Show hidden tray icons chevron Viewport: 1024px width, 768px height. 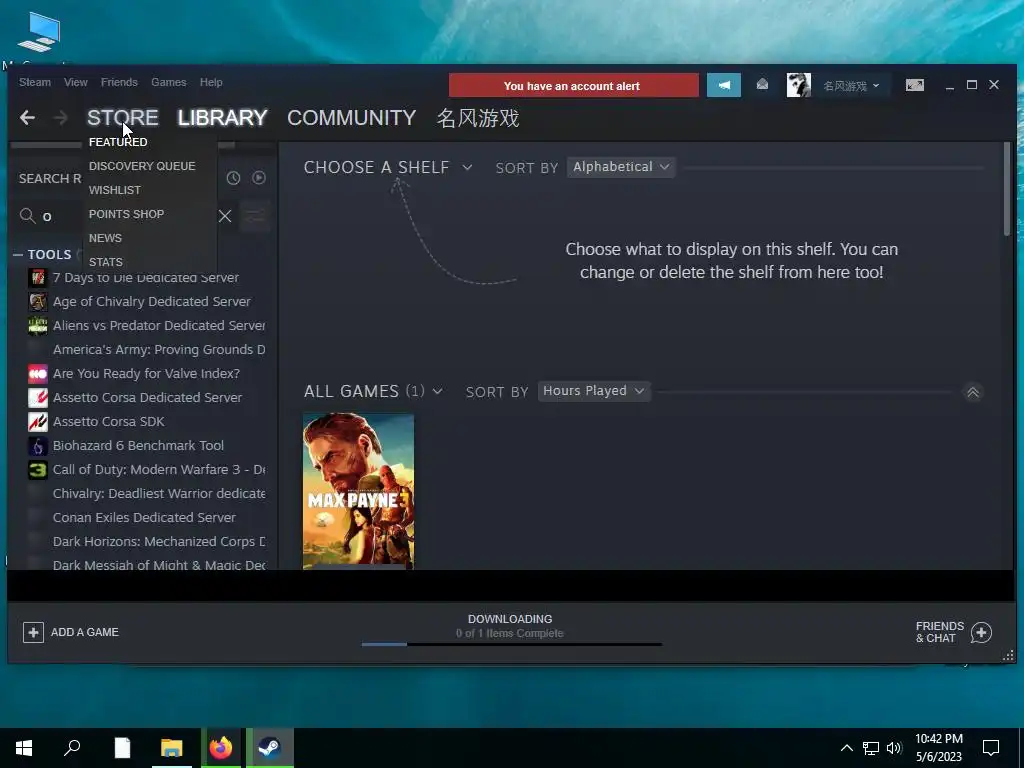[x=846, y=748]
